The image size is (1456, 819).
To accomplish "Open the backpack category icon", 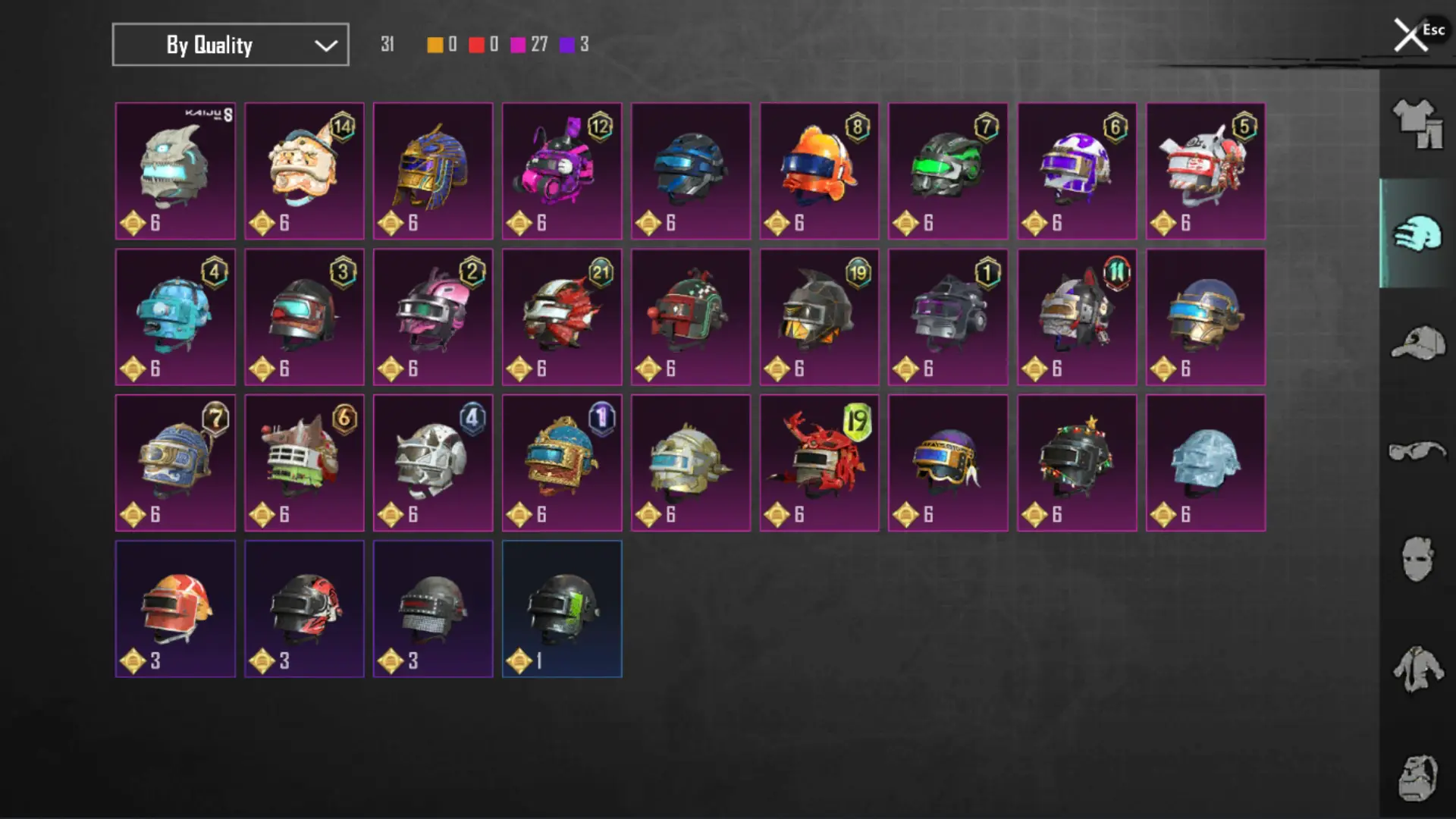I will [x=1417, y=778].
